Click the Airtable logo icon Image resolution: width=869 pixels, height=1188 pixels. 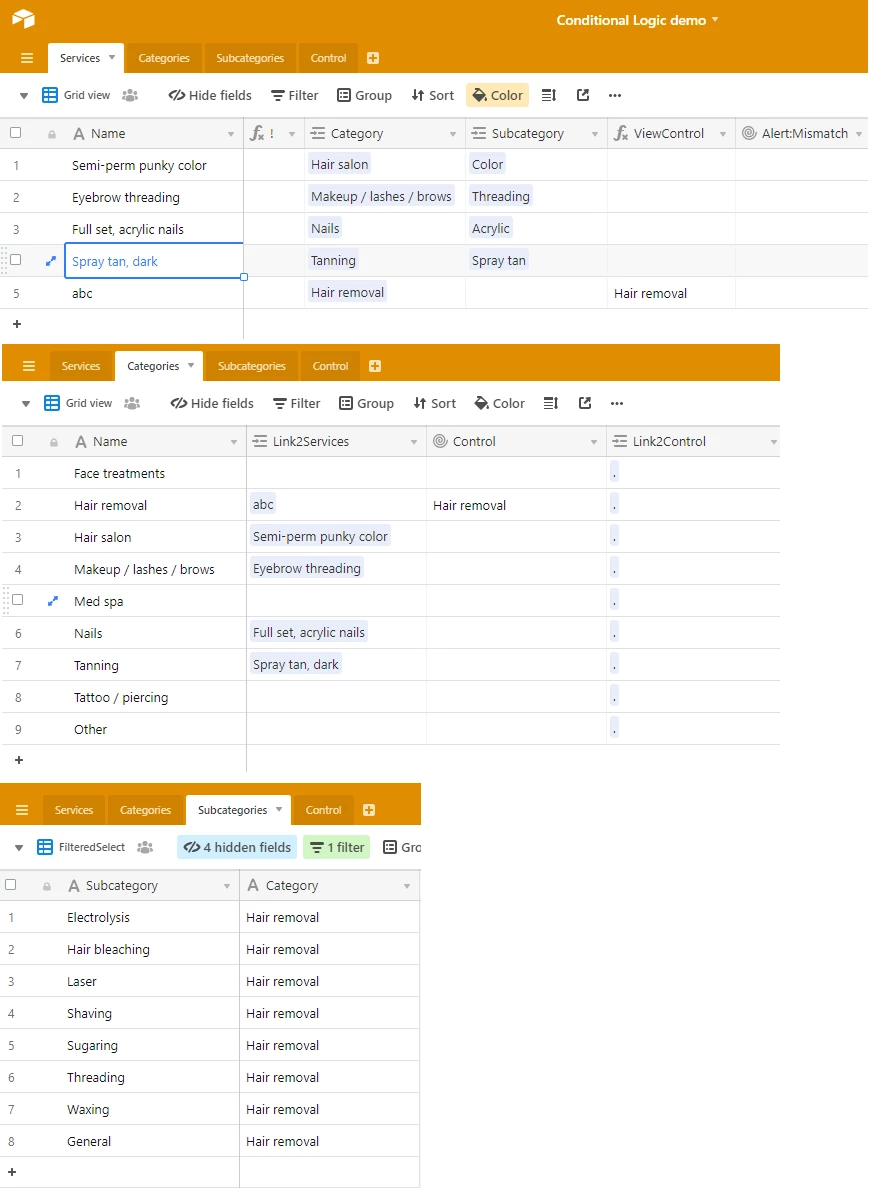pyautogui.click(x=23, y=18)
